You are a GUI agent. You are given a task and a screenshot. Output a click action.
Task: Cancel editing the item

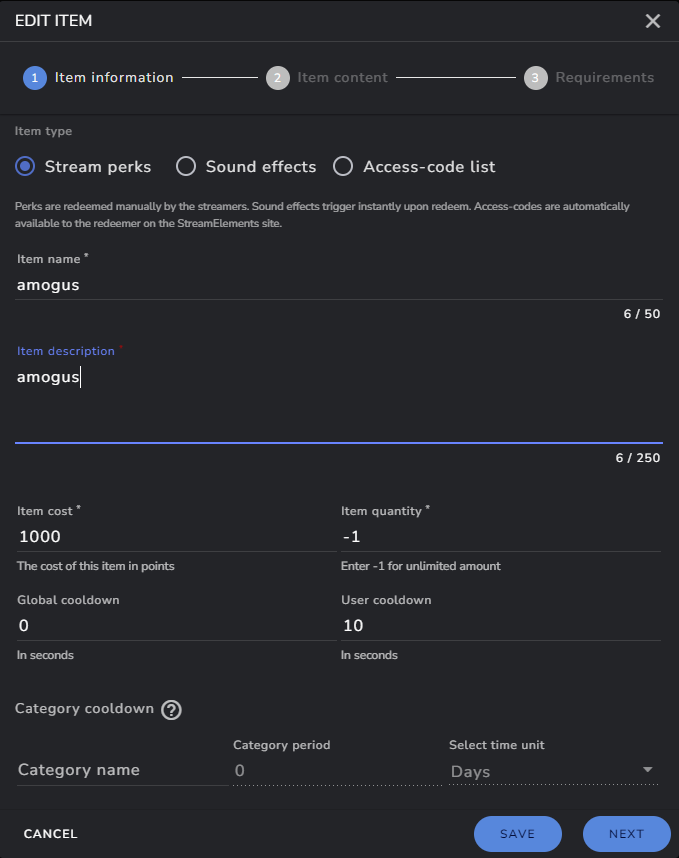(50, 834)
